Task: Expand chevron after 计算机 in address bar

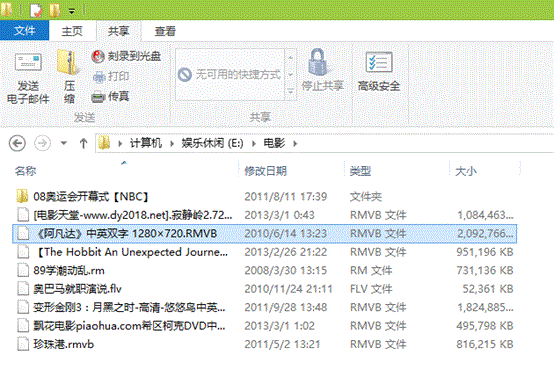Action: [x=172, y=144]
